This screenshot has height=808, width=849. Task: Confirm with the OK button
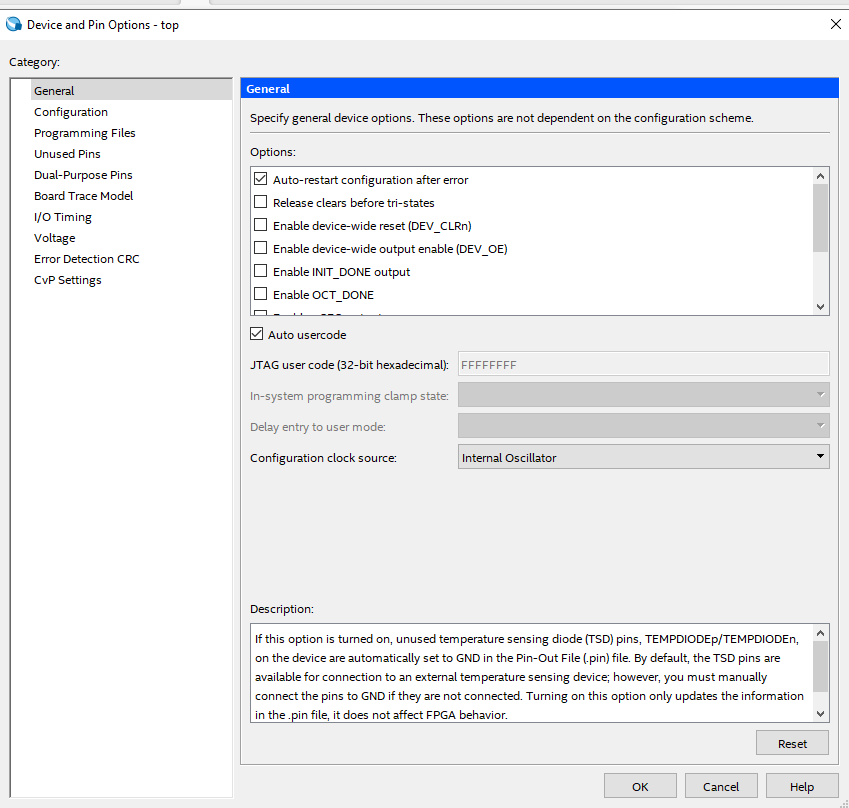(640, 786)
